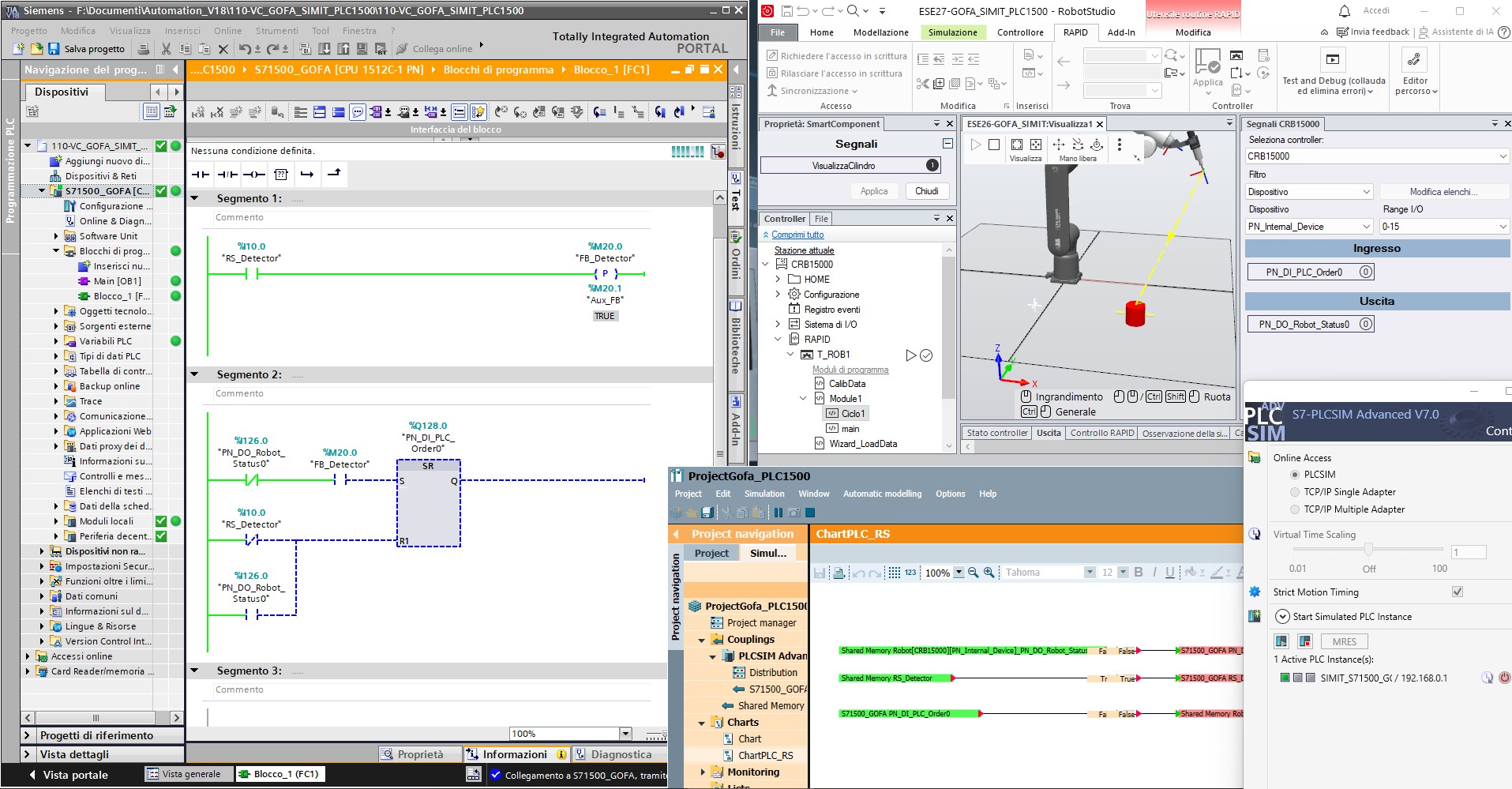Click the Virtual Time Scaling slider handle
1512x789 pixels.
pos(1368,549)
